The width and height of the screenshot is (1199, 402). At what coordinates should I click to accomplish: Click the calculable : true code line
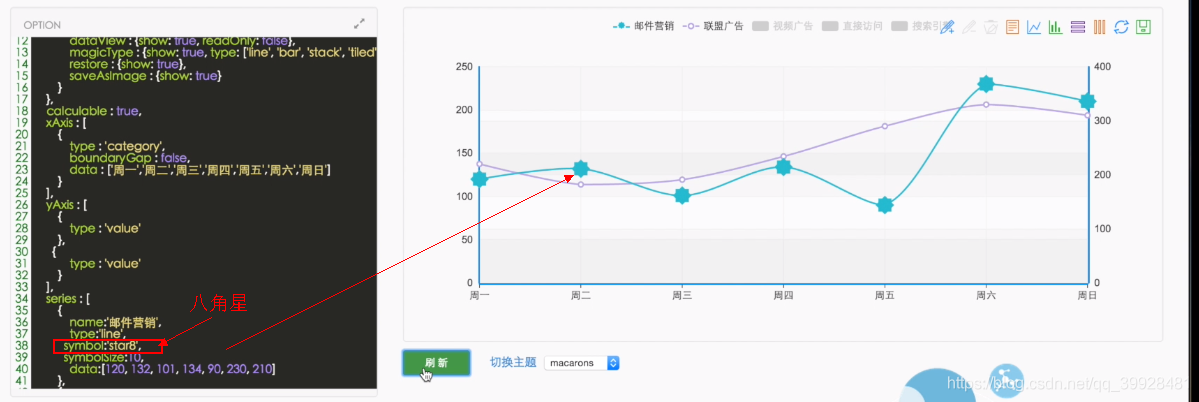[x=94, y=111]
